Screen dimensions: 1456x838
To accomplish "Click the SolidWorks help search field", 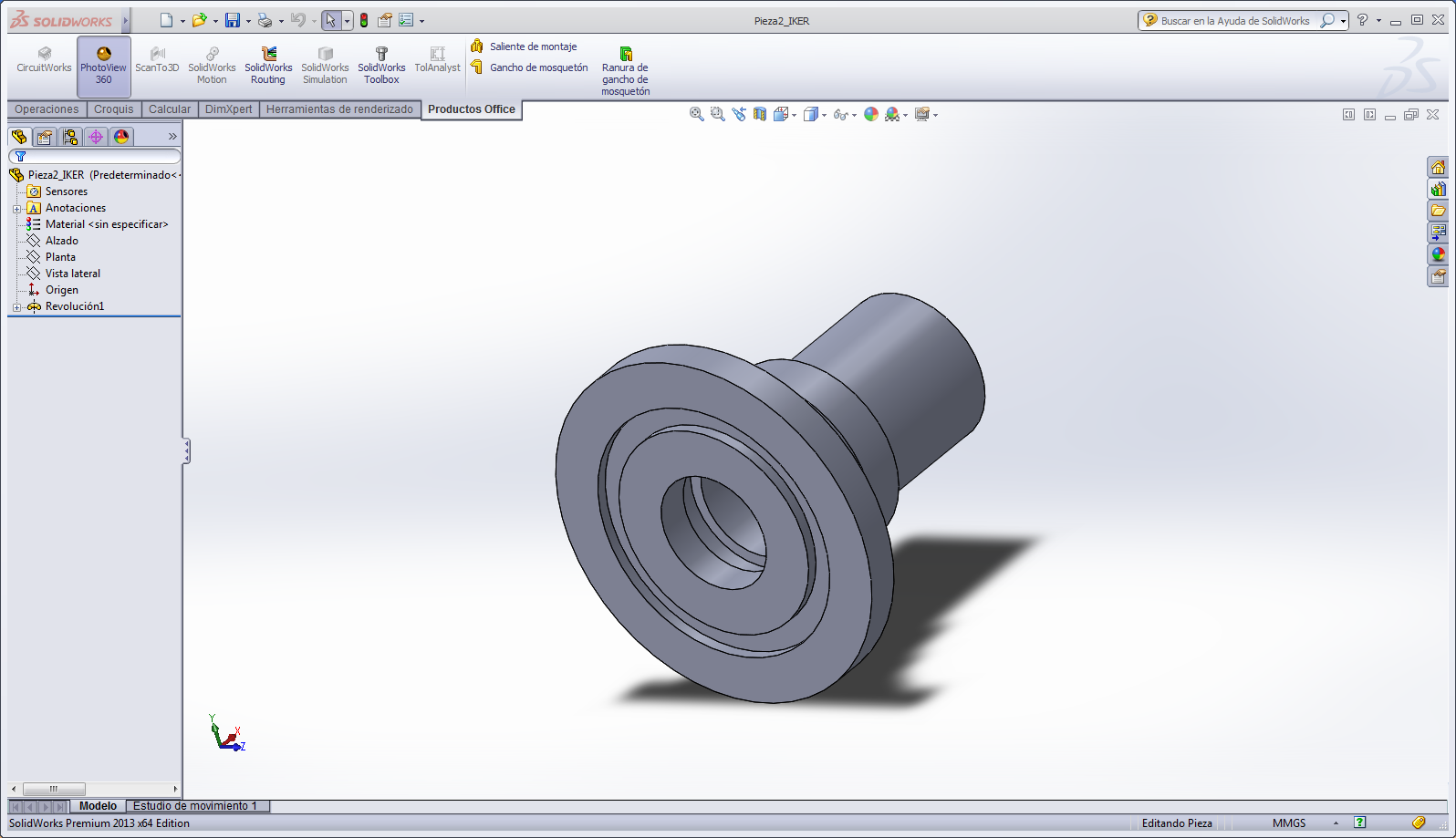I will click(x=1234, y=20).
